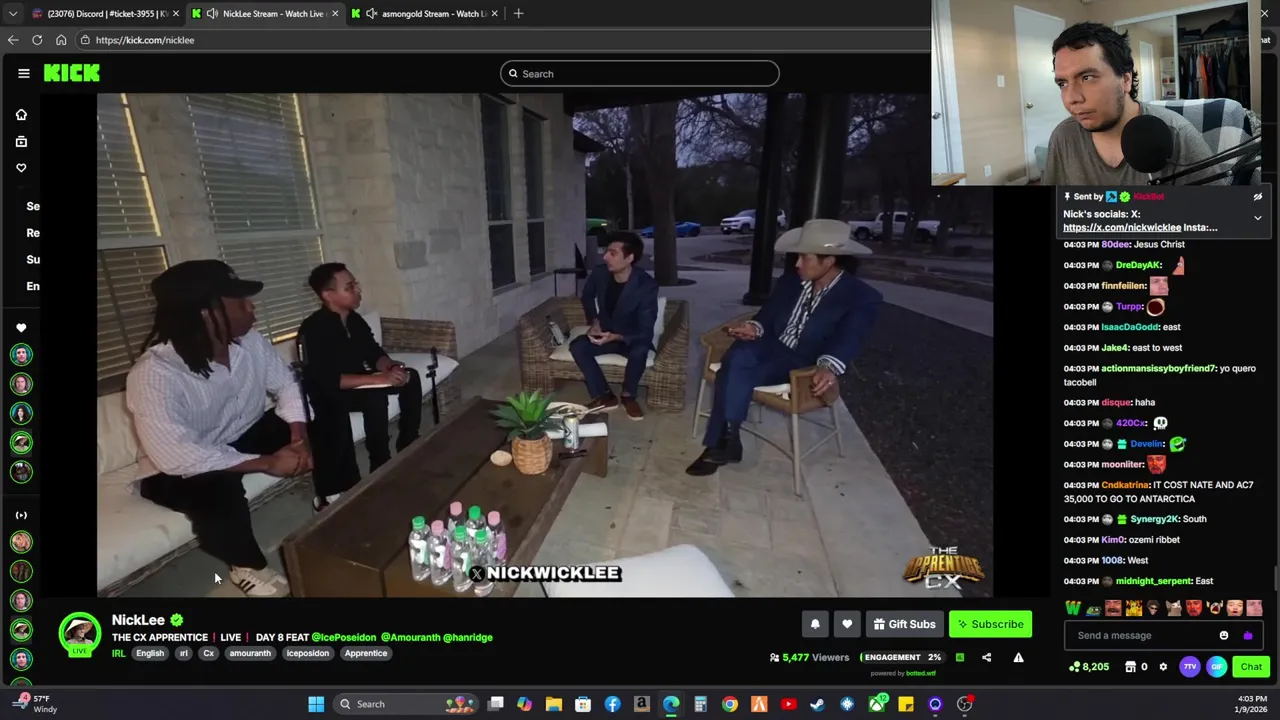Click the green engagement chart icon
This screenshot has width=1280, height=720.
[x=960, y=657]
